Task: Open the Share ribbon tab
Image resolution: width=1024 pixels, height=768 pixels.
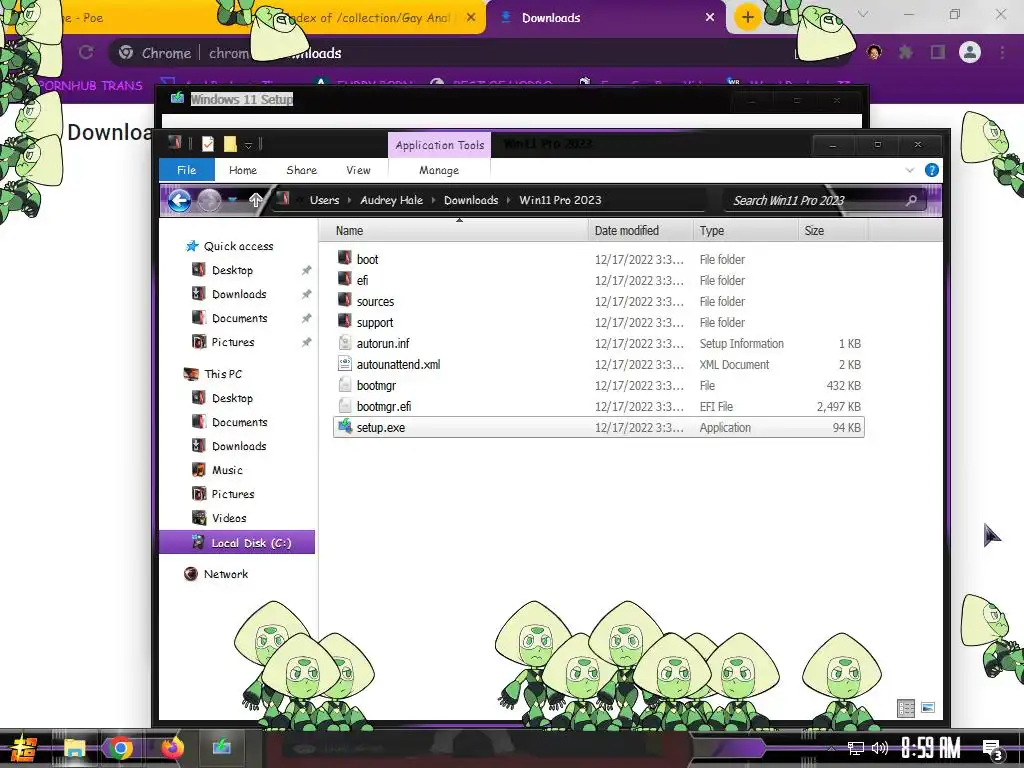Action: coord(301,170)
